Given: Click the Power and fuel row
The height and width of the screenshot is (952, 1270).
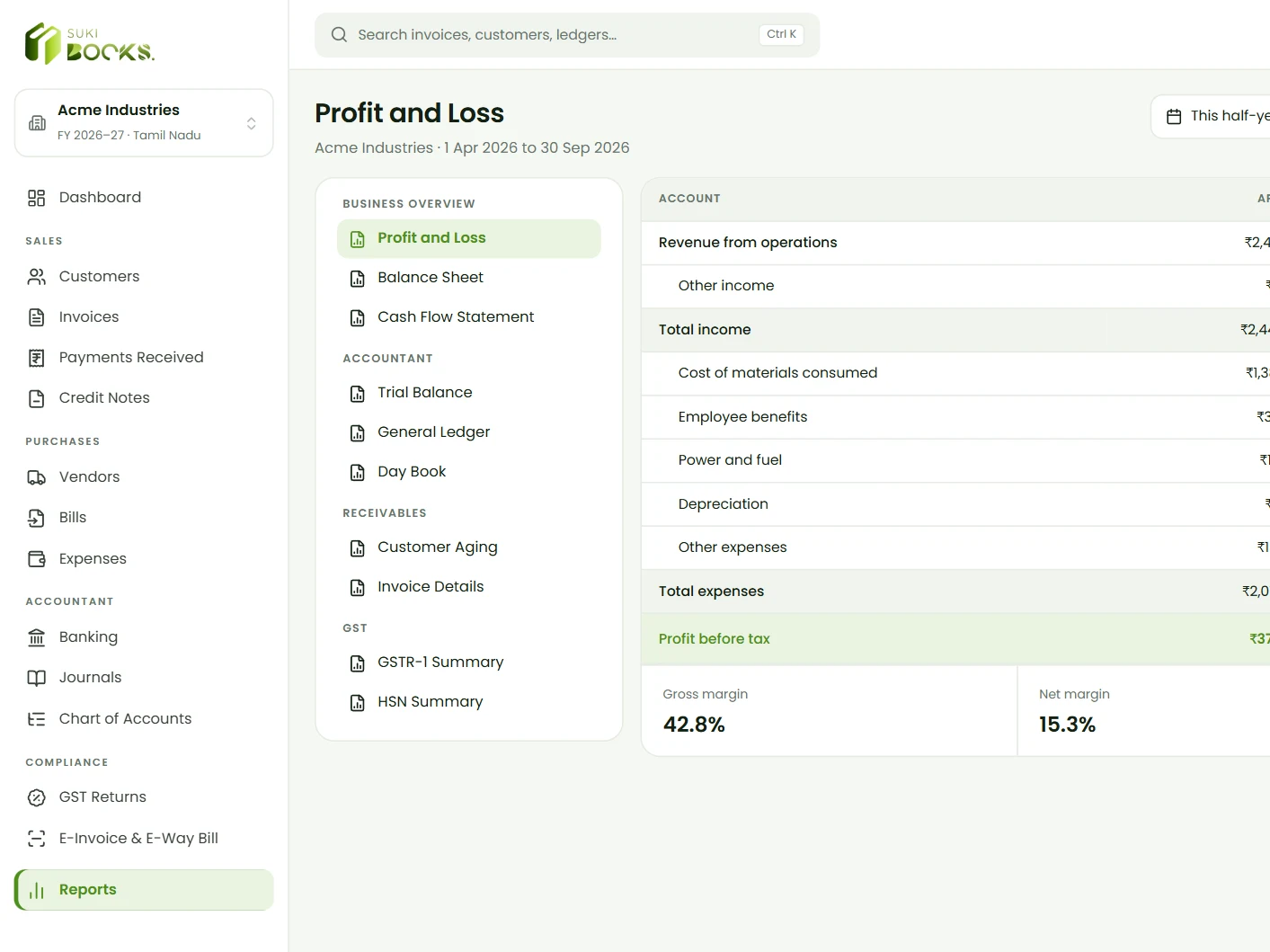Looking at the screenshot, I should tap(955, 460).
